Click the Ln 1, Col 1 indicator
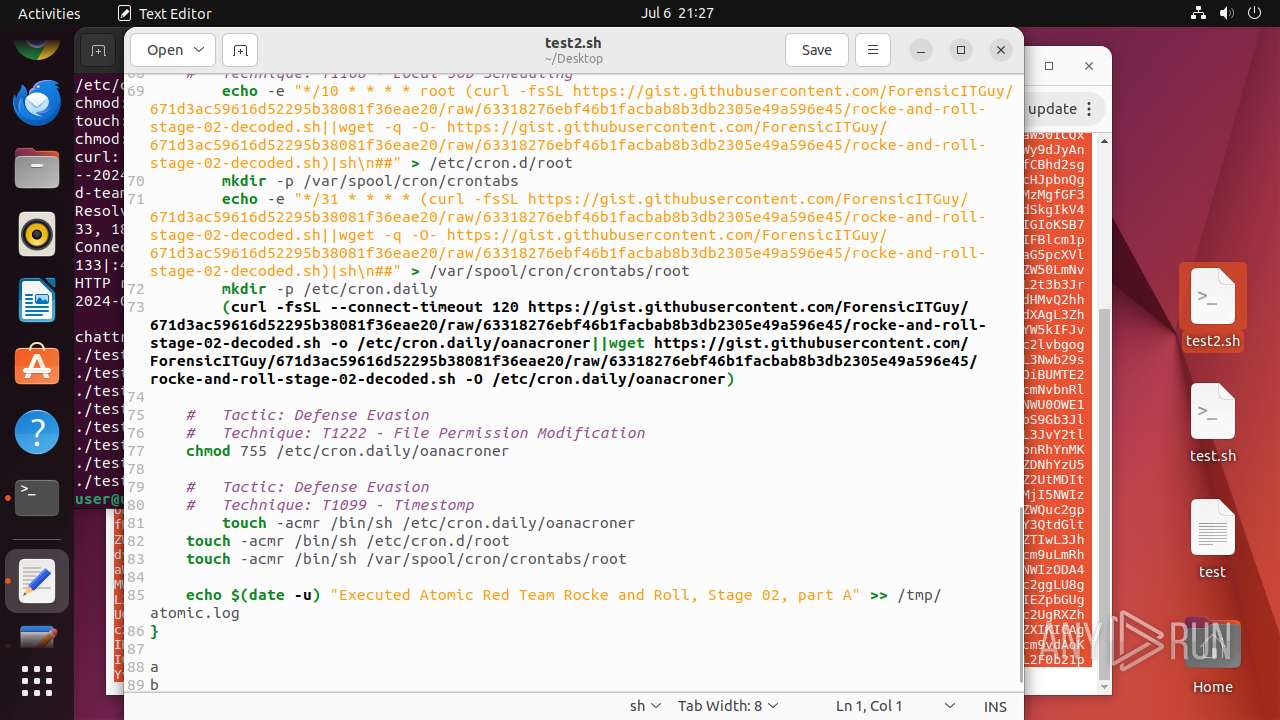The image size is (1280, 720). click(869, 706)
